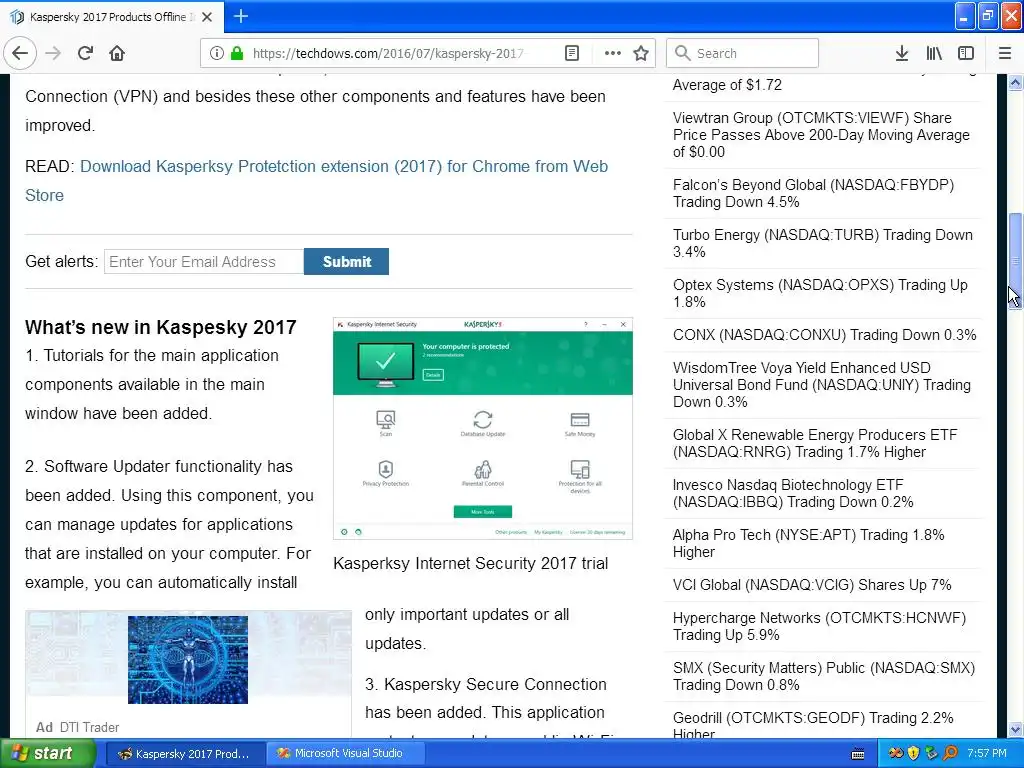The image size is (1024, 768).
Task: Open page actions three-dot menu
Action: [613, 54]
